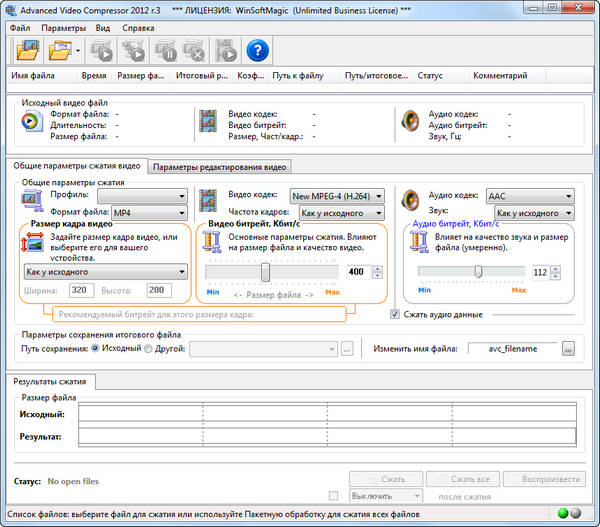Click the open video file toolbar icon
Viewport: 600px width, 527px height.
[x=26, y=50]
